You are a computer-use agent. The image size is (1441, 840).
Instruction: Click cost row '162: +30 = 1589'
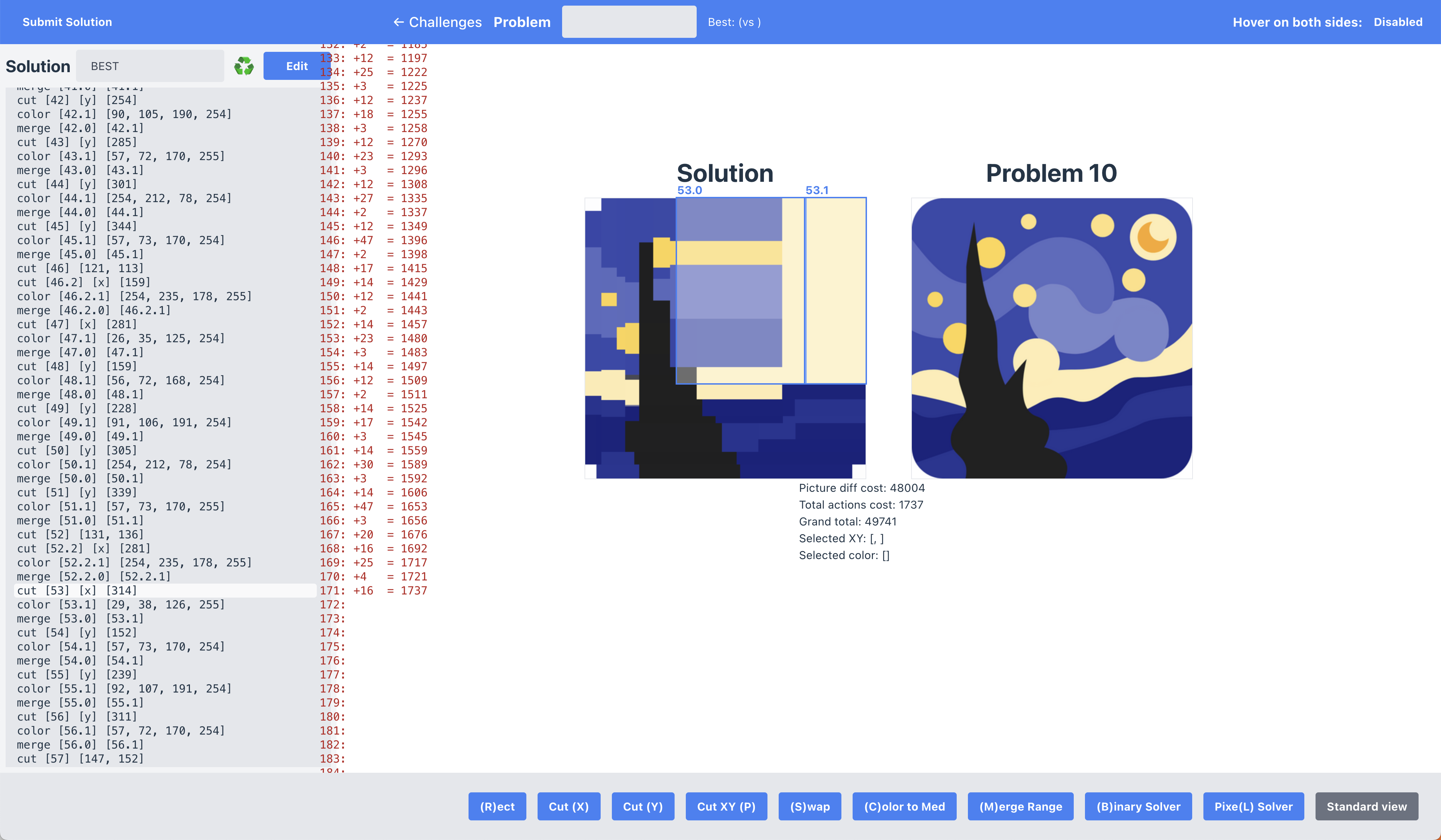pos(374,464)
